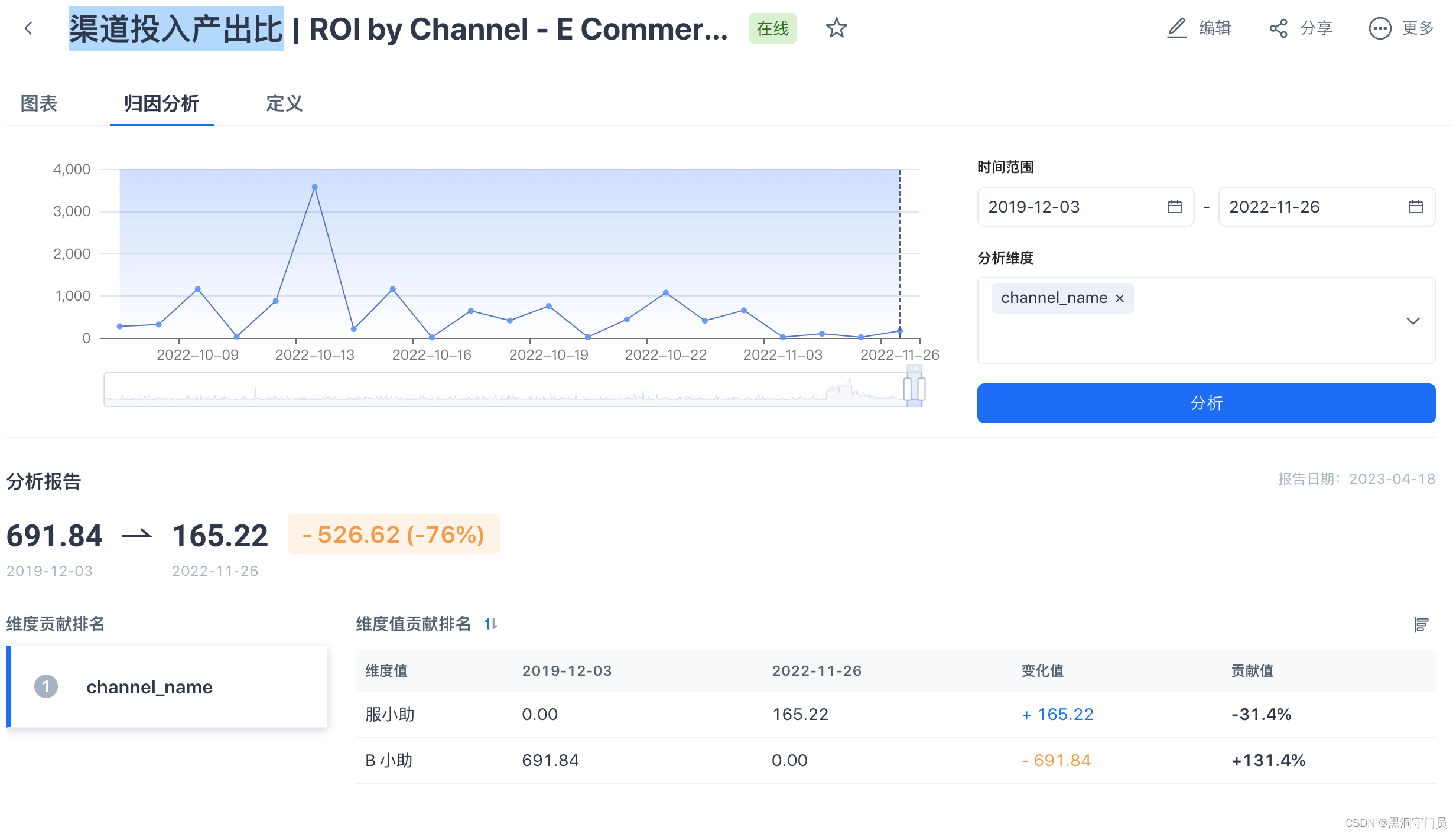Screen dimensions: 1456x834
Task: Click the last data point at 2022-11-26
Action: (x=900, y=331)
